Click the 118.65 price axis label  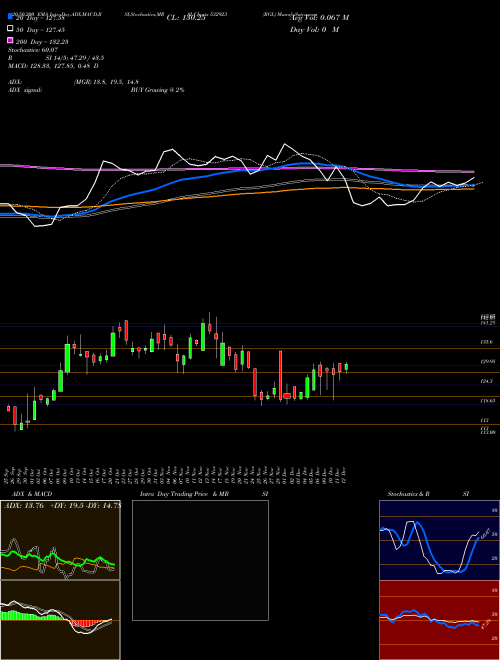[487, 401]
